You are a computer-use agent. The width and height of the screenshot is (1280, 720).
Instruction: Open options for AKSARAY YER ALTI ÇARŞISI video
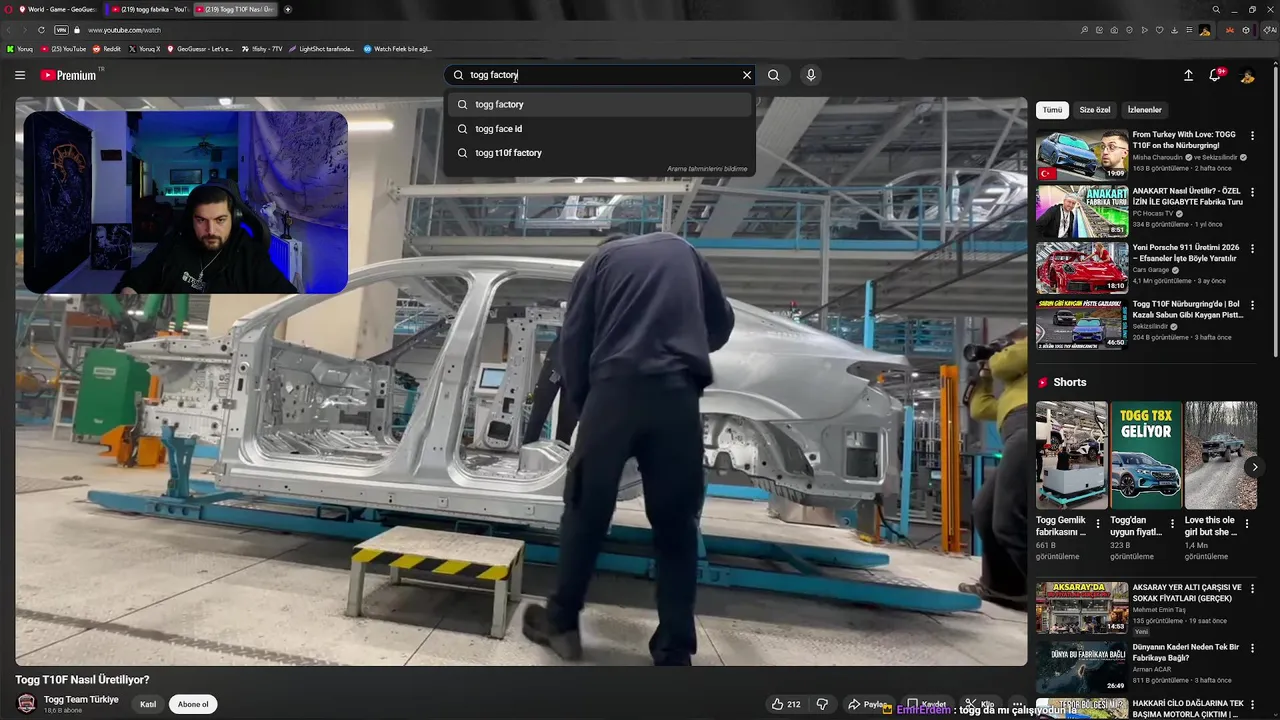(1252, 588)
